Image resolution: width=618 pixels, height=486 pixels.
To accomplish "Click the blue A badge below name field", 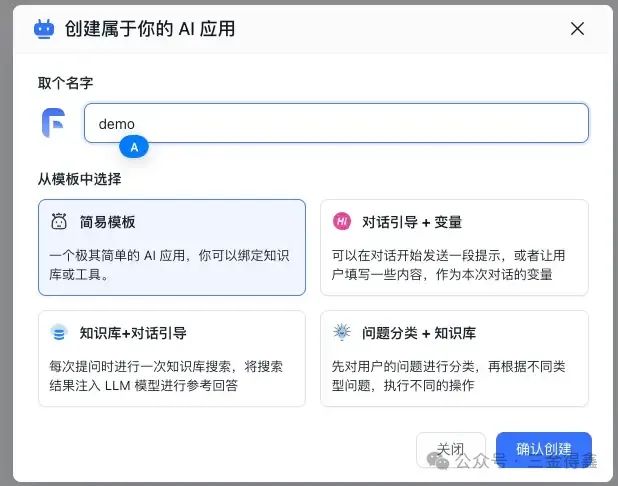I will pyautogui.click(x=134, y=147).
